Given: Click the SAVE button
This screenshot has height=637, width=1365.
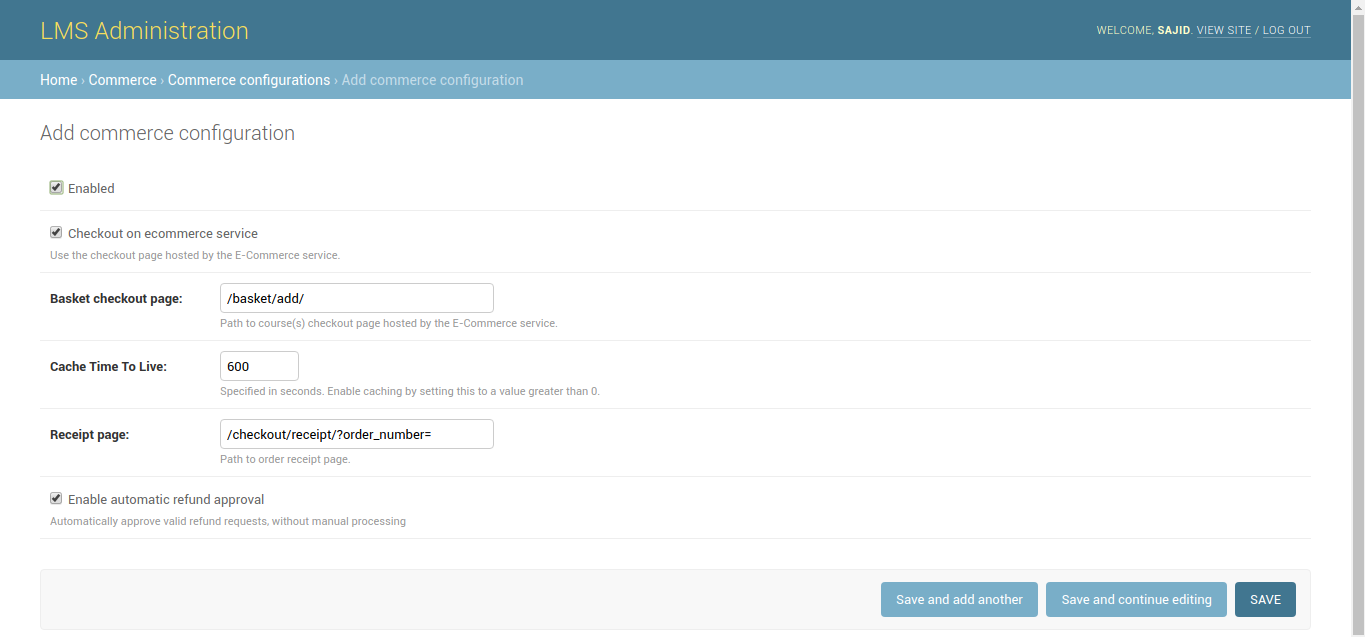Looking at the screenshot, I should coord(1264,599).
